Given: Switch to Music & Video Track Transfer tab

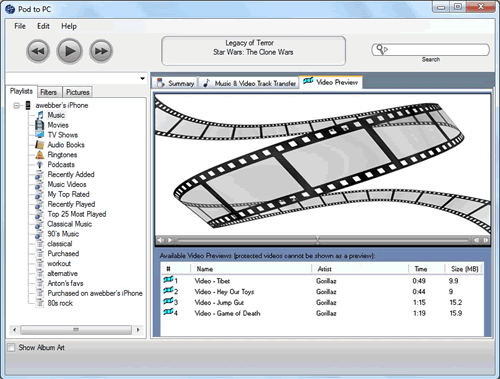Looking at the screenshot, I should click(x=249, y=83).
